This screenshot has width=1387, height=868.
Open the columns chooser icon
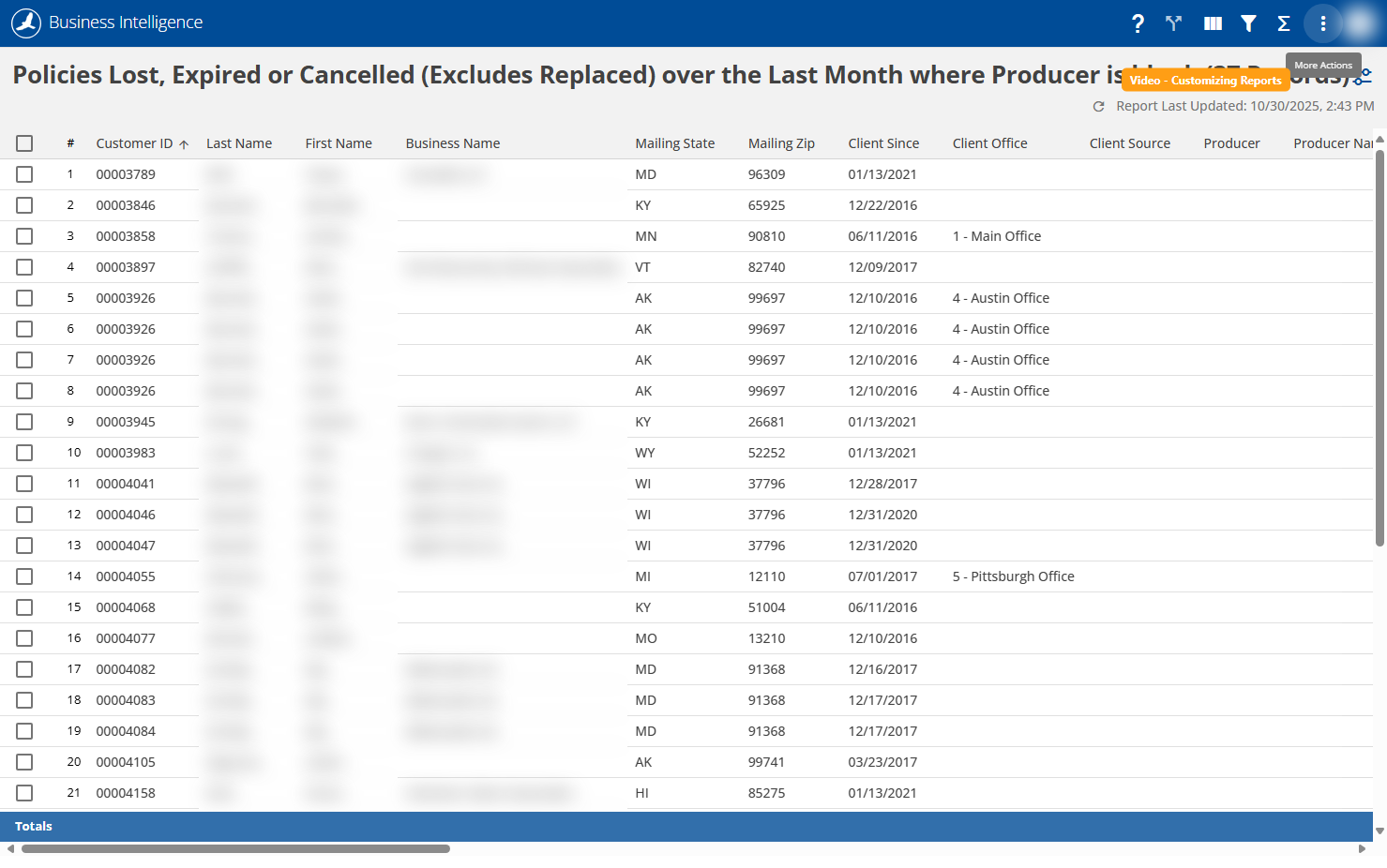click(x=1213, y=23)
